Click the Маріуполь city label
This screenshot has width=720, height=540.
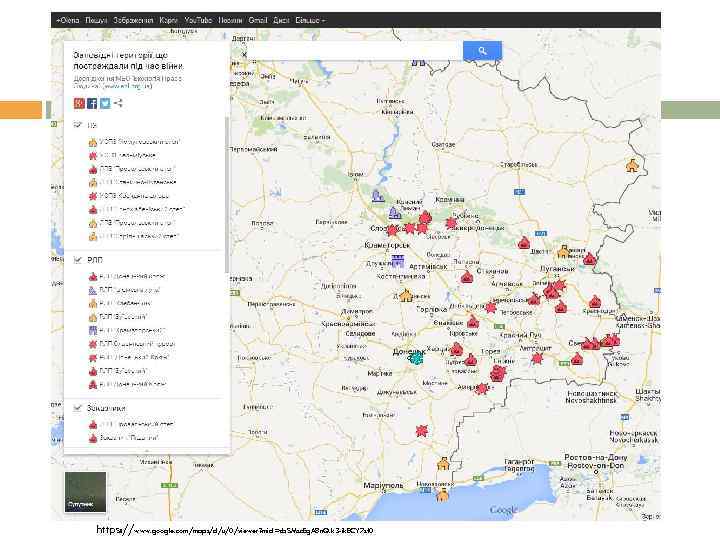click(x=383, y=485)
